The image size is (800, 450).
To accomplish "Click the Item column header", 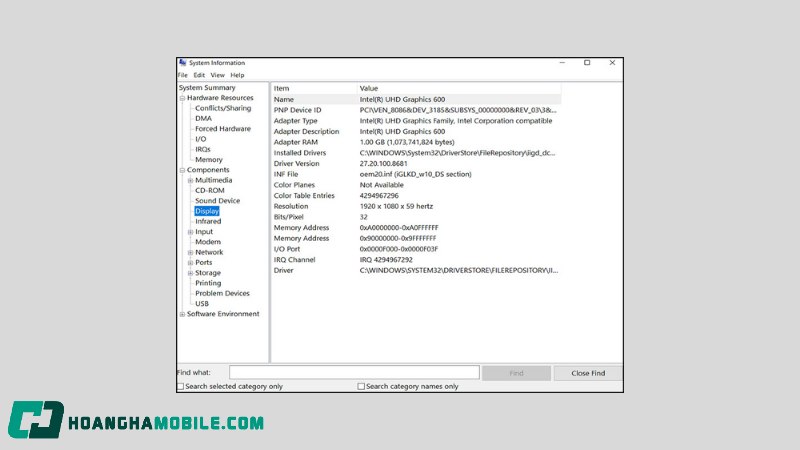I will point(314,88).
